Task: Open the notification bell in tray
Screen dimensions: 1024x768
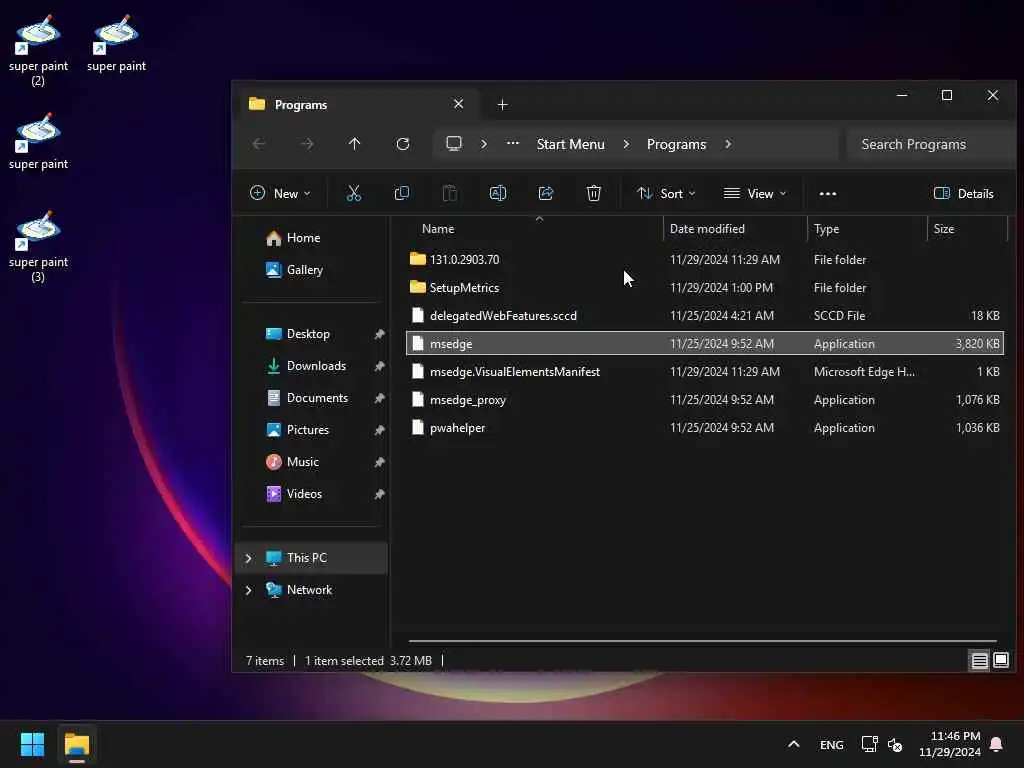Action: click(x=996, y=744)
